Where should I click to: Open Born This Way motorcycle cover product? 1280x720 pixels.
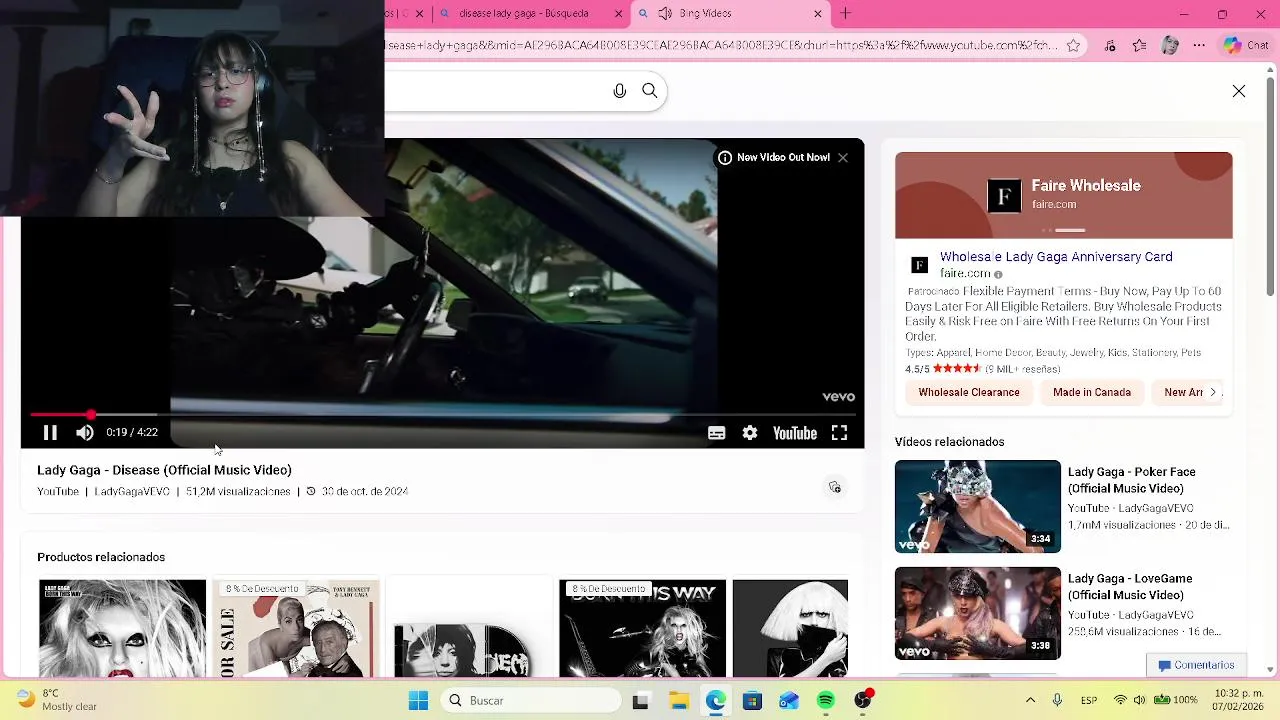(642, 628)
